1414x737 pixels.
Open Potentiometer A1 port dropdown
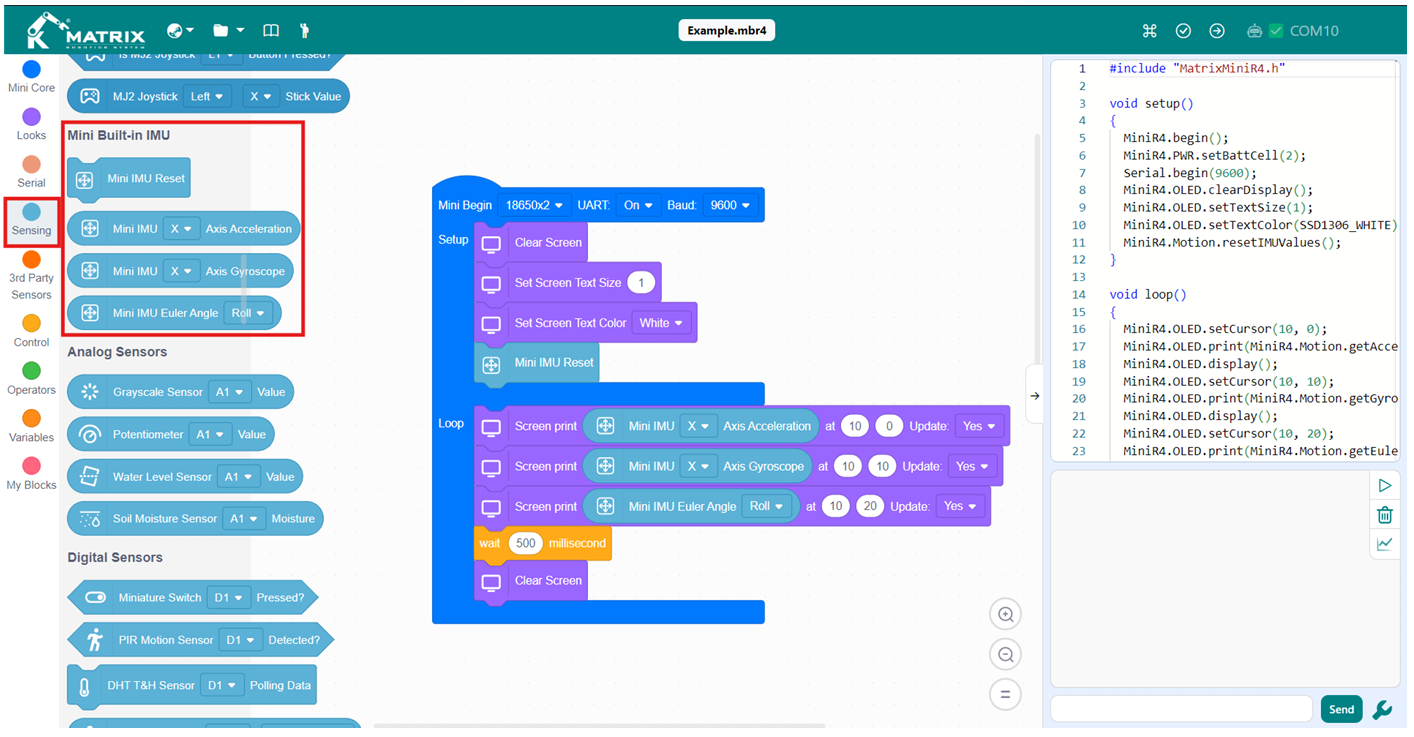[x=210, y=434]
